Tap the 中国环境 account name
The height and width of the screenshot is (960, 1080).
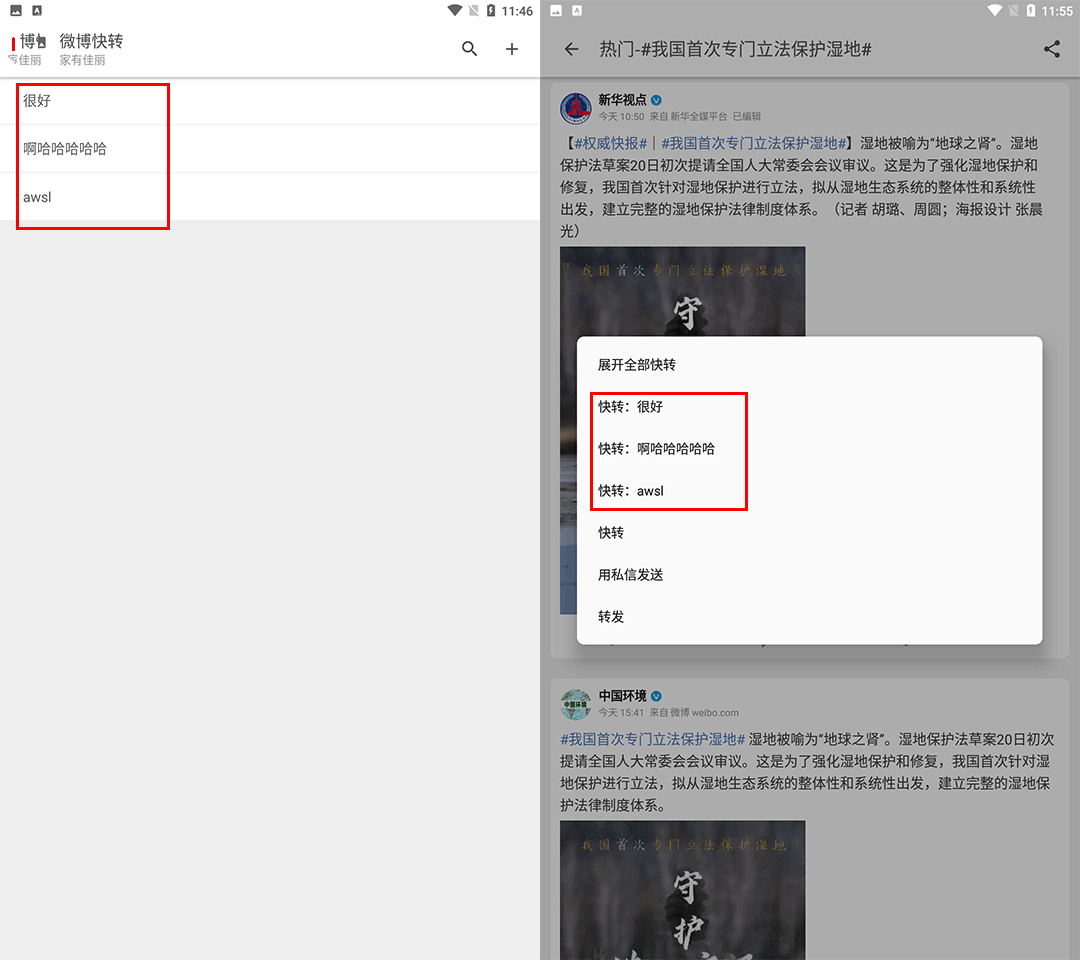[x=622, y=696]
